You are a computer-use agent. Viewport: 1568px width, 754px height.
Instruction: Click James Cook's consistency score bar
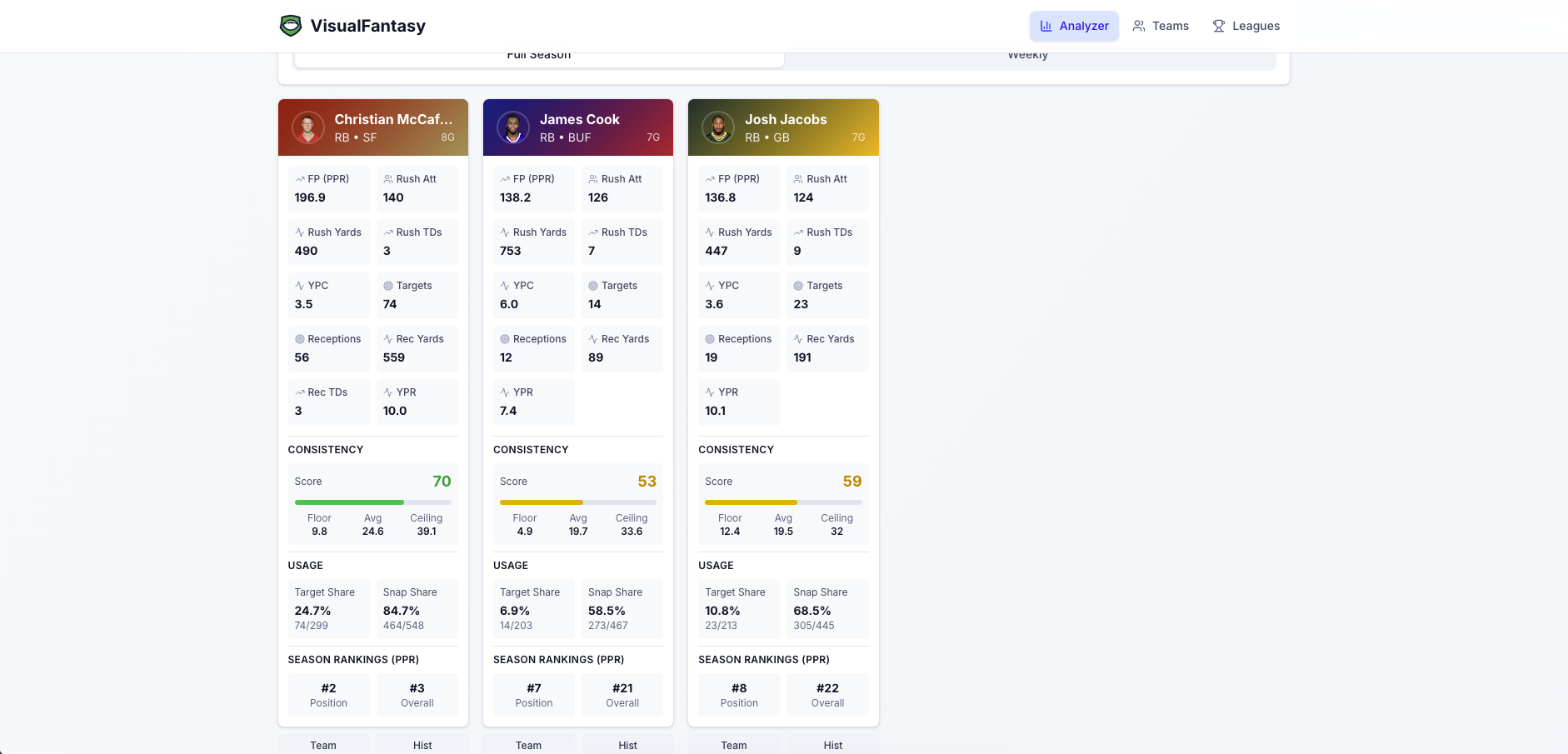pyautogui.click(x=578, y=502)
